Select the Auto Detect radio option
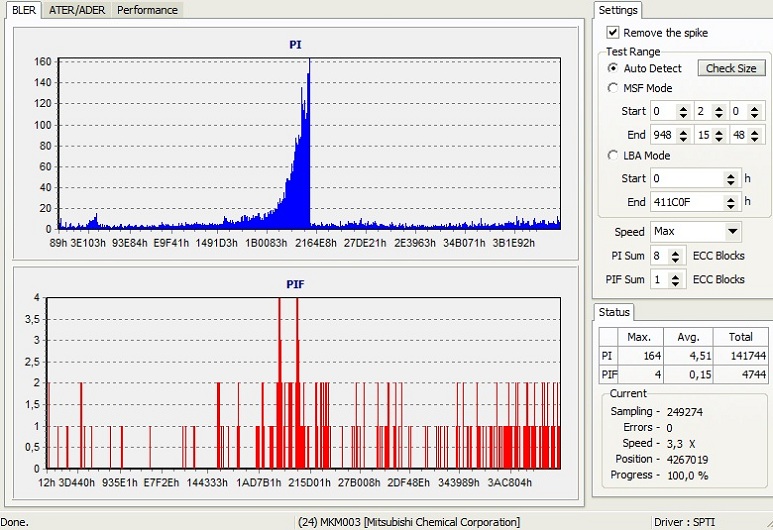This screenshot has height=530, width=773. coord(614,69)
